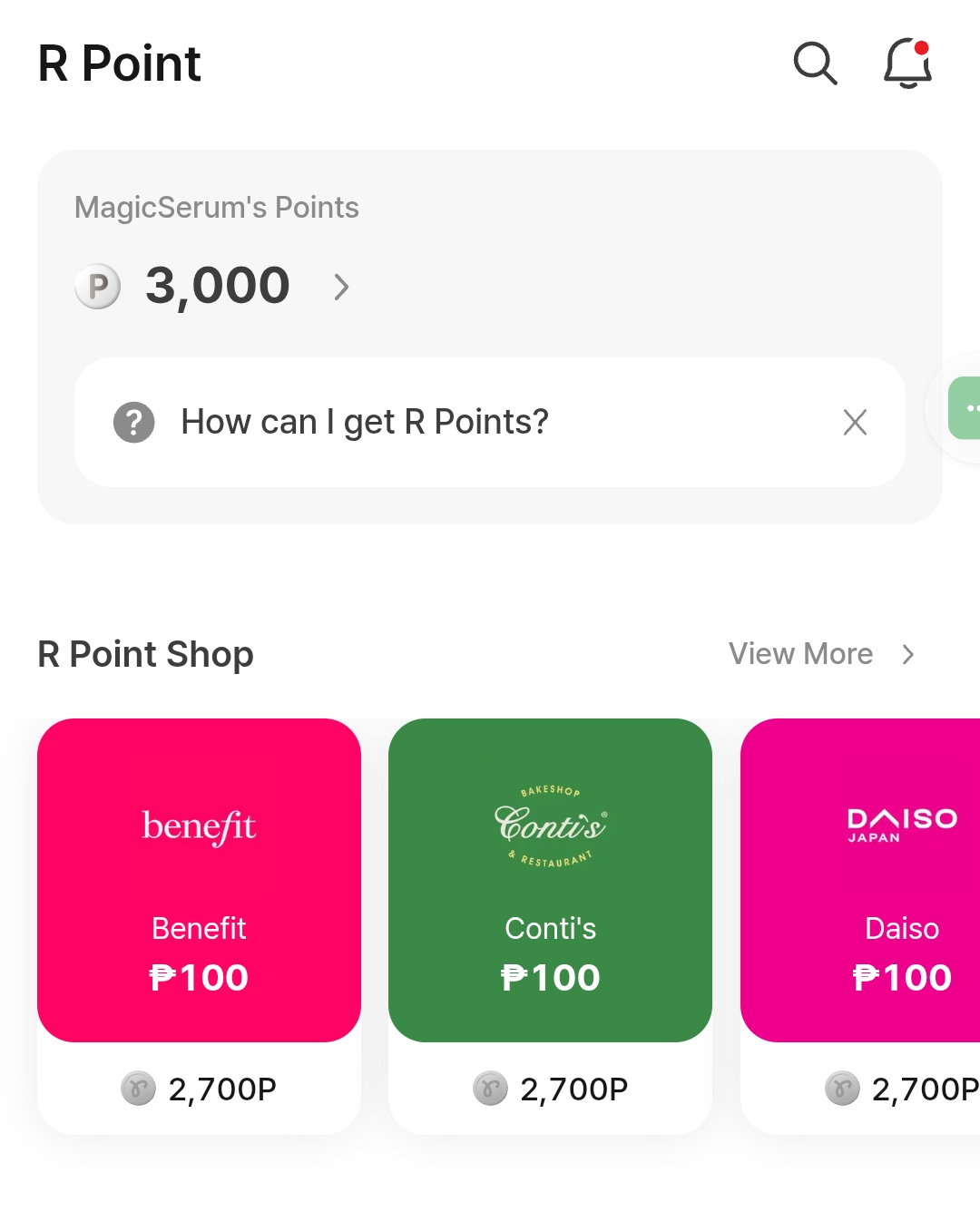Image resolution: width=980 pixels, height=1231 pixels.
Task: Tap the P coin icon beside 3,000
Action: point(98,287)
